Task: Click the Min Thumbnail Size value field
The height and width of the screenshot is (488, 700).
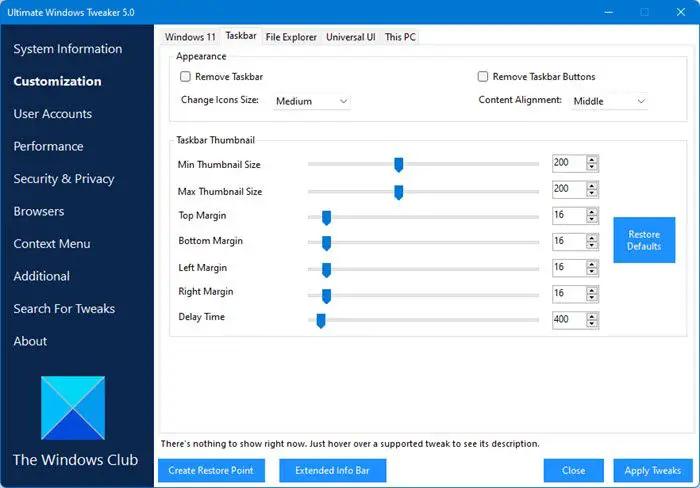Action: click(569, 163)
